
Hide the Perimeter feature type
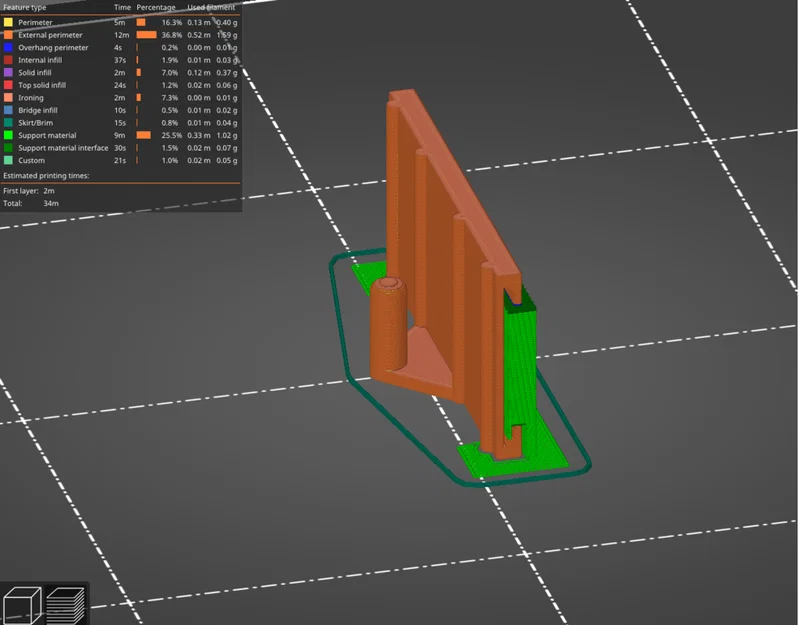click(x=121, y=22)
